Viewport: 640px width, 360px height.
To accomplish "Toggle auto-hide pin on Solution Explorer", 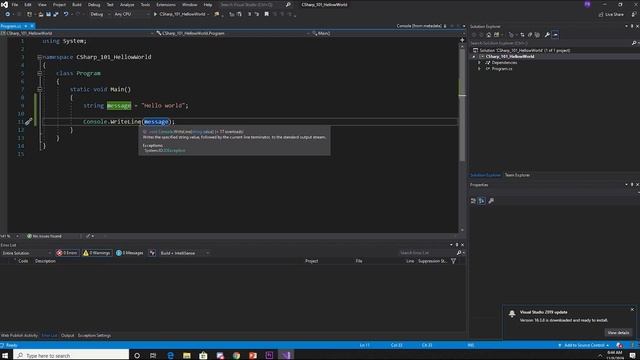I will [632, 26].
